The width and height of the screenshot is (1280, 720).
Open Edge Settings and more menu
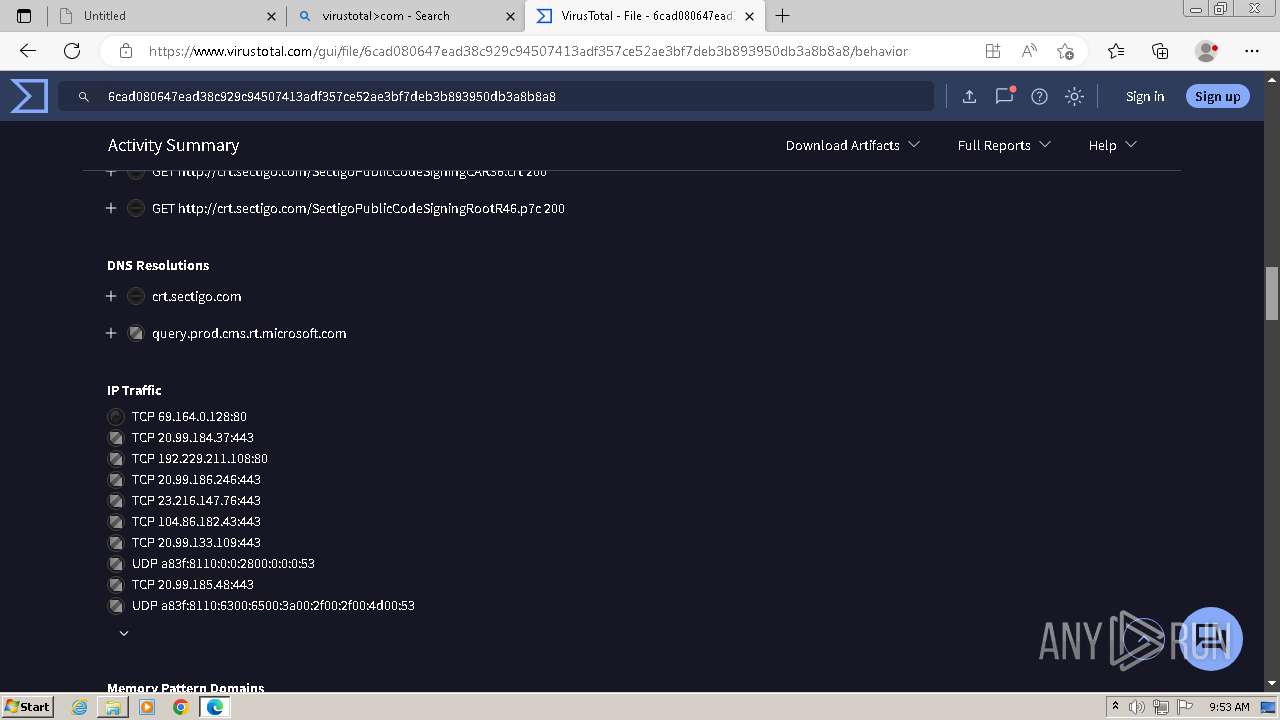click(x=1252, y=51)
